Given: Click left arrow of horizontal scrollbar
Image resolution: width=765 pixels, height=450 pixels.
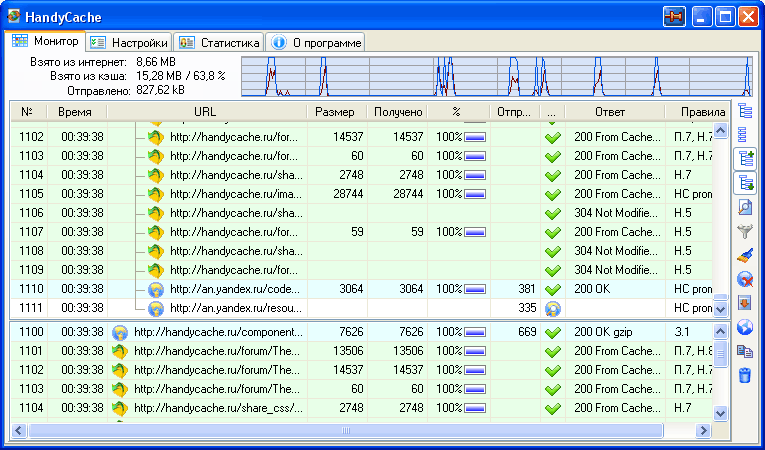Looking at the screenshot, I should 19,430.
